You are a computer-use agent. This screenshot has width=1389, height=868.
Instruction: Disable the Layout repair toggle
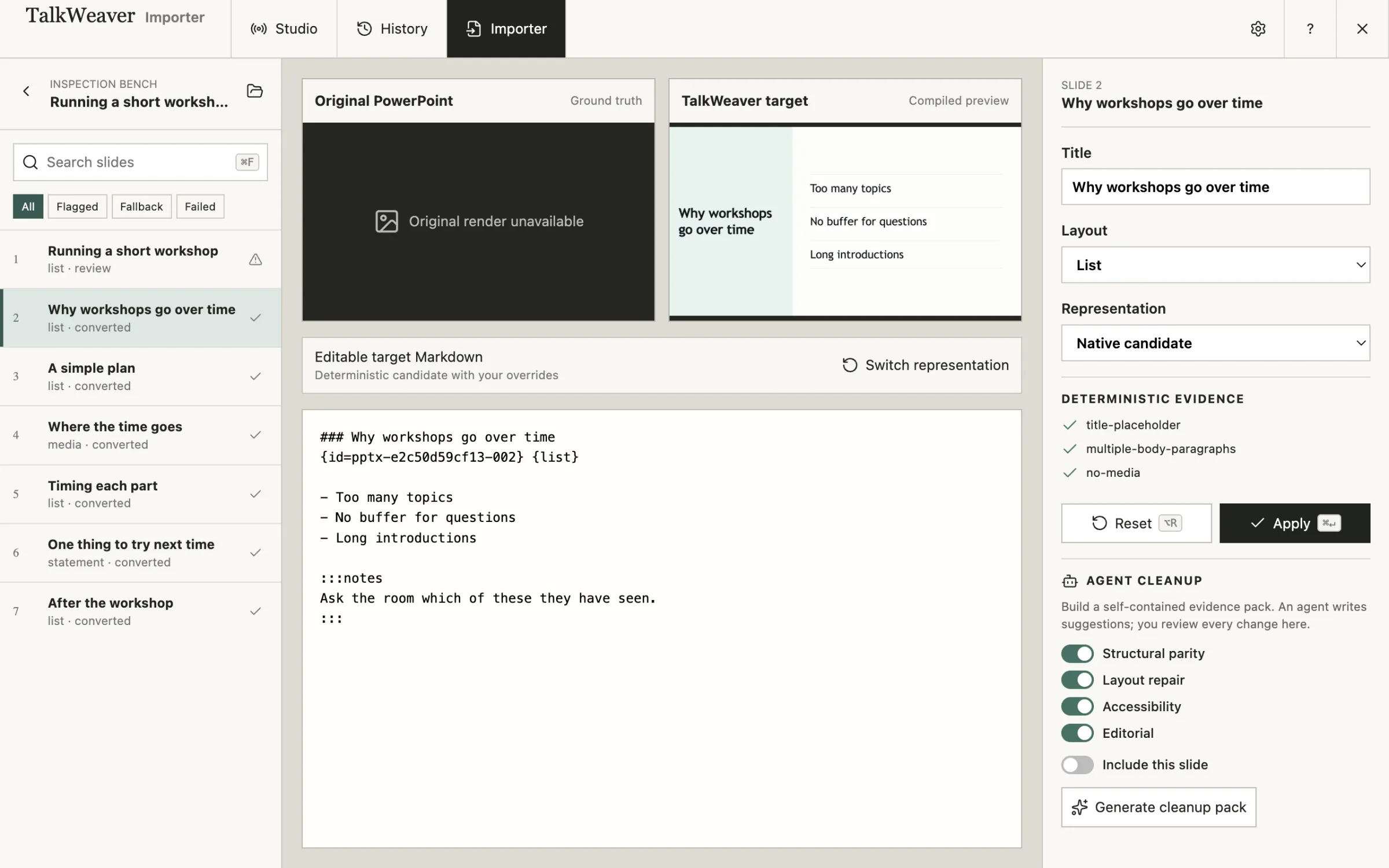pyautogui.click(x=1077, y=680)
